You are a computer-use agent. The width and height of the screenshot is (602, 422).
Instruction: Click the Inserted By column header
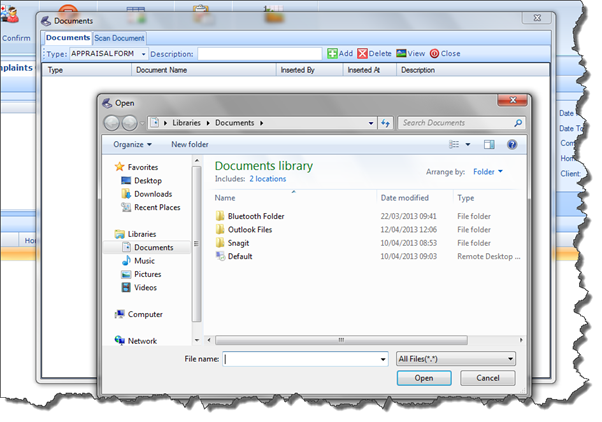pos(309,70)
